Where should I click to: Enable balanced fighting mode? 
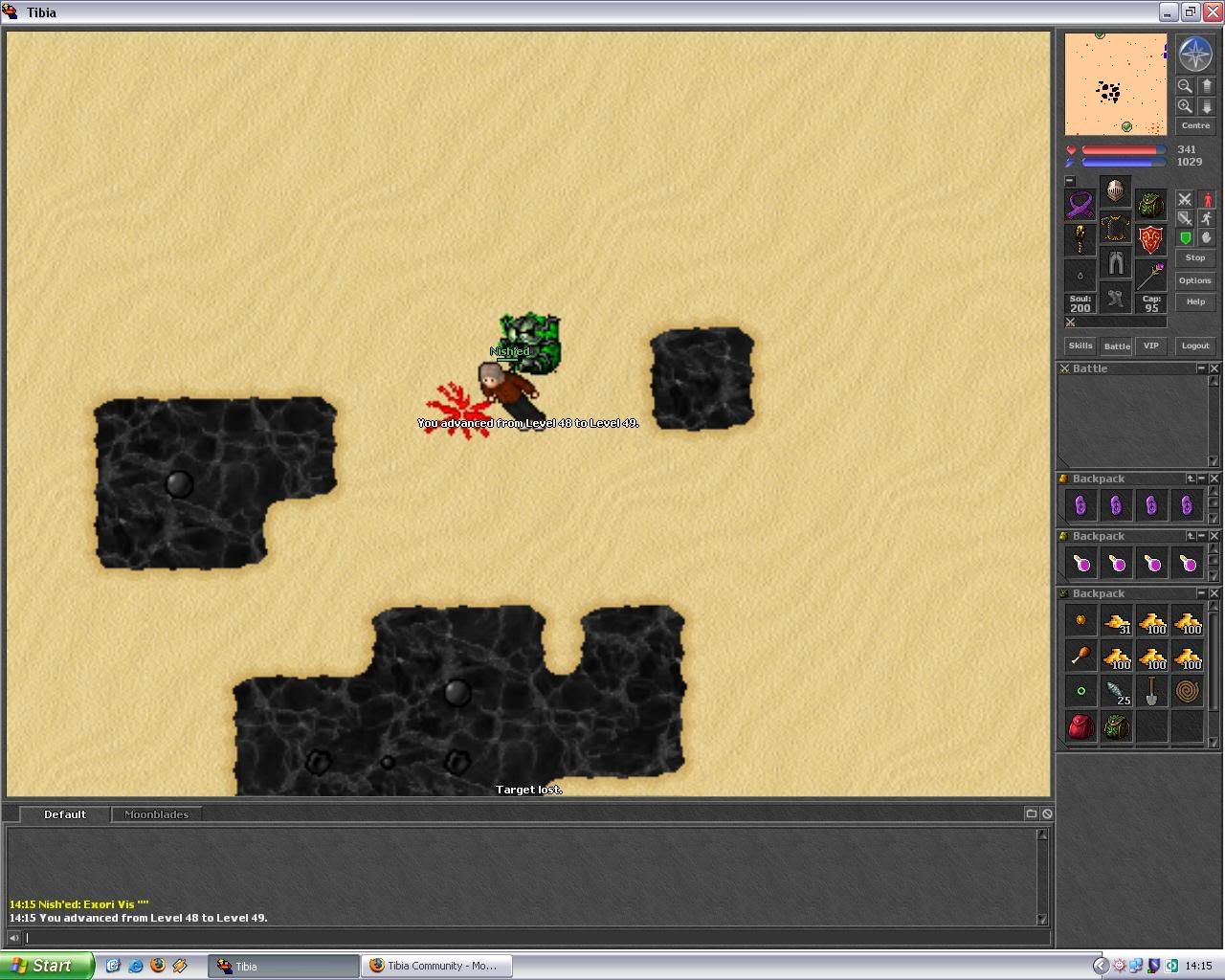[1185, 218]
